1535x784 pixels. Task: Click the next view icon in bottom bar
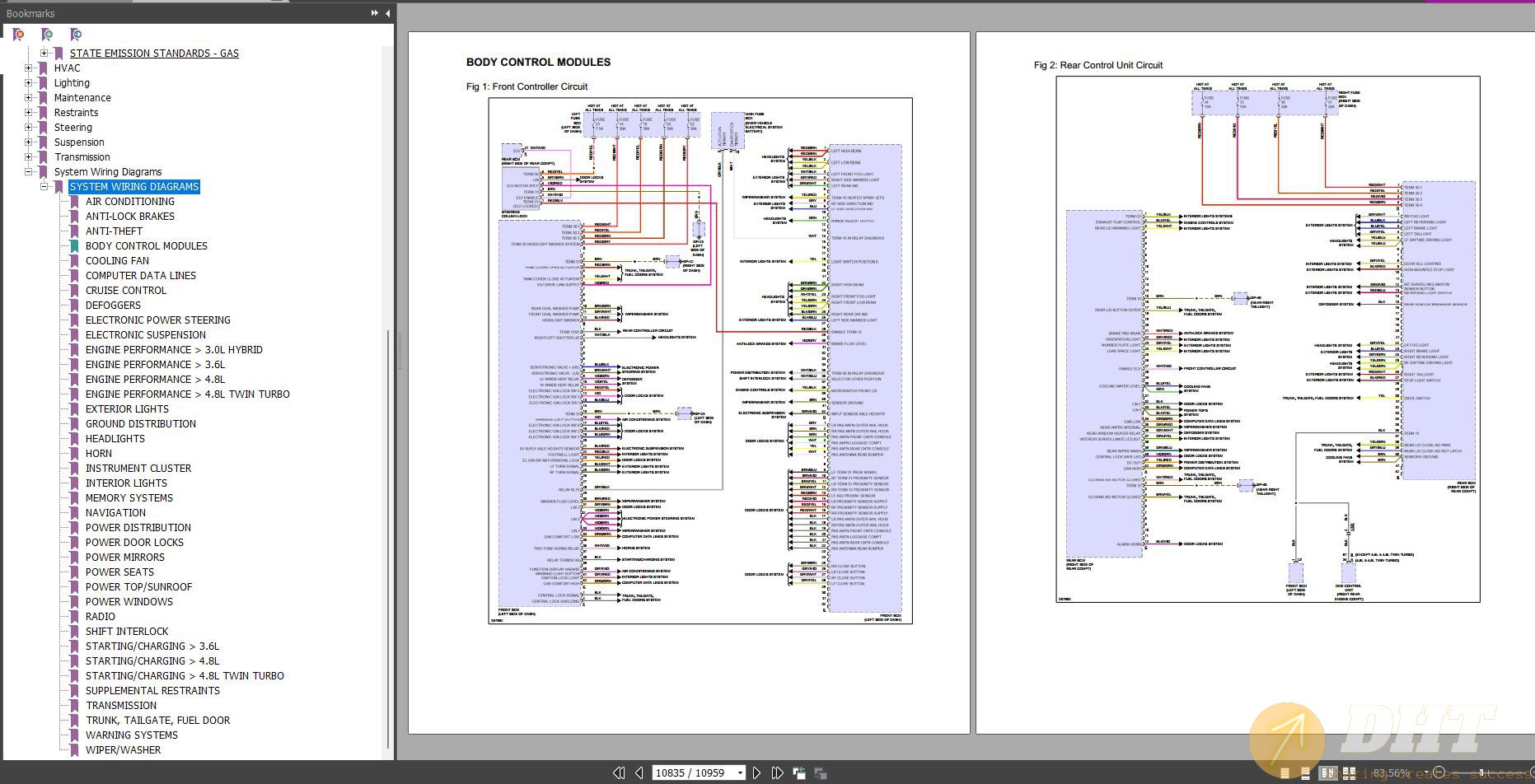(821, 772)
